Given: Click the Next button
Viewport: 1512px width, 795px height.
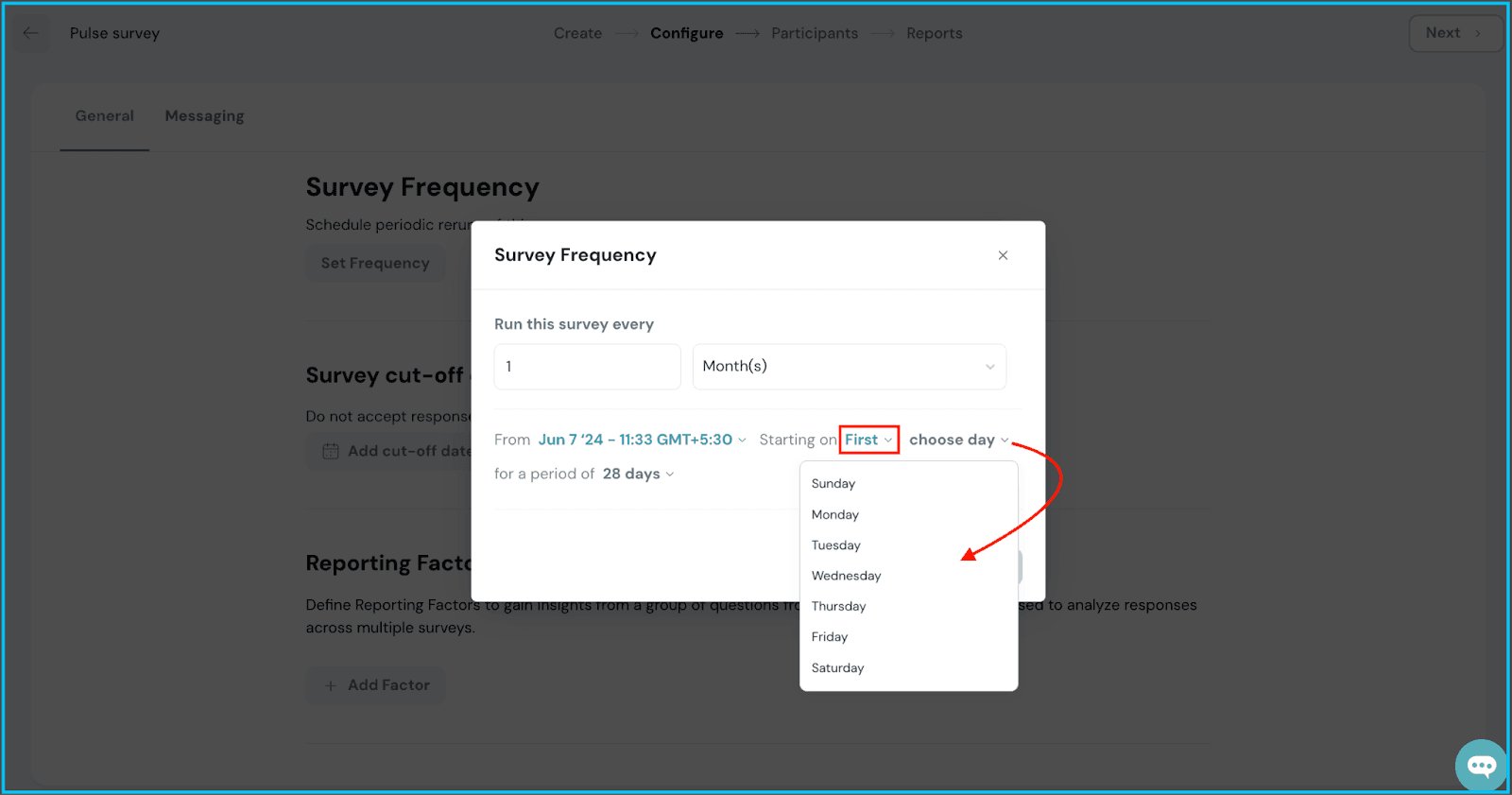Looking at the screenshot, I should [x=1453, y=33].
